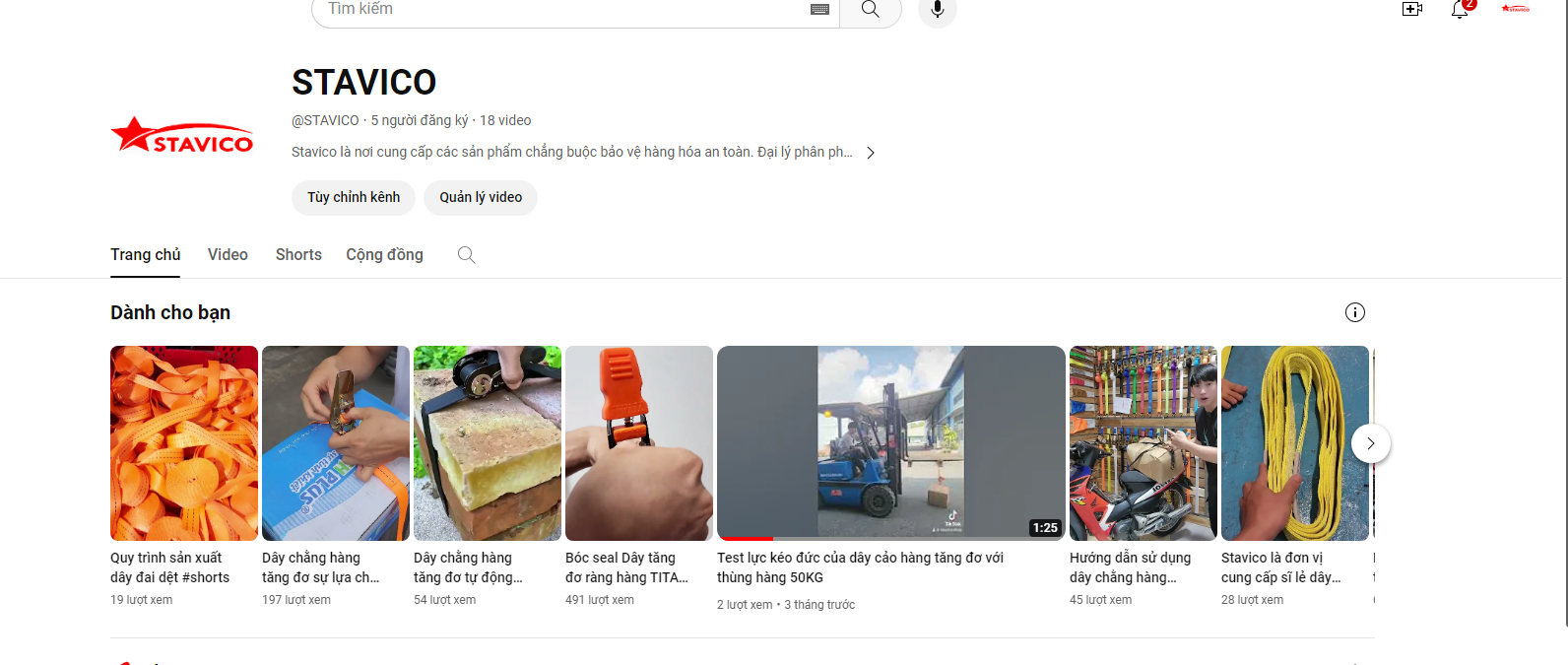Open the create video icon
This screenshot has height=665, width=1568.
pos(1411,9)
